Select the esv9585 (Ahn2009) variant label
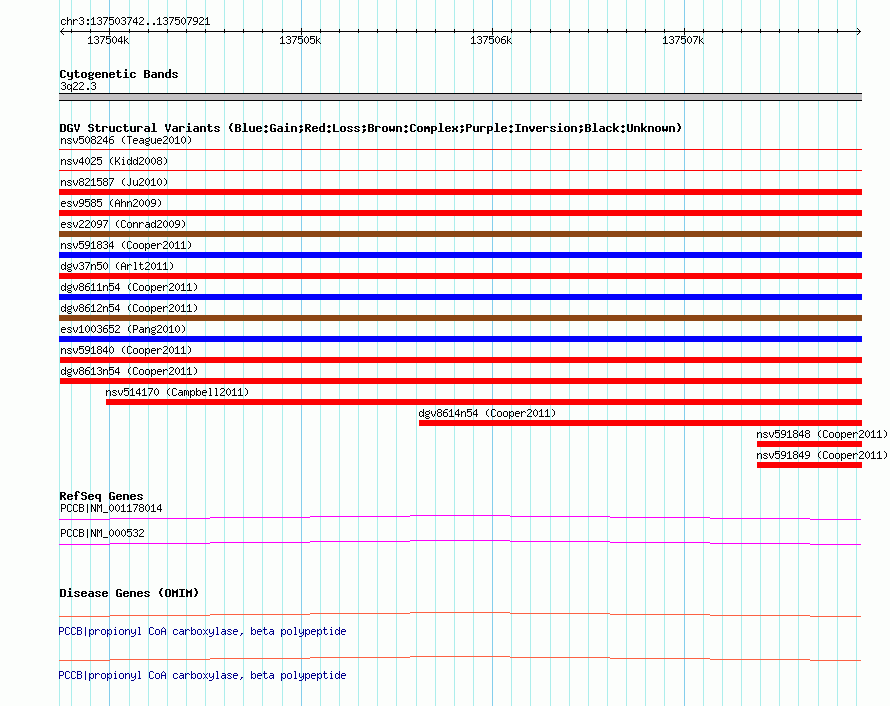 (111, 203)
